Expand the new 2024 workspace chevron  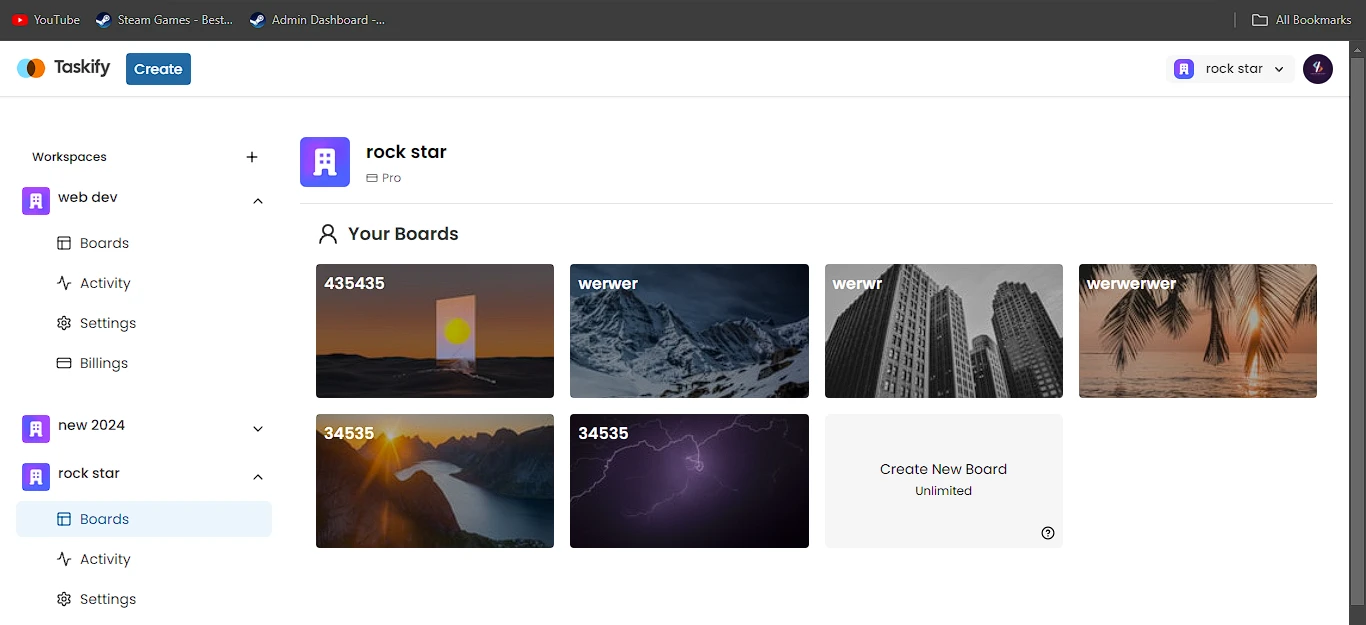258,429
